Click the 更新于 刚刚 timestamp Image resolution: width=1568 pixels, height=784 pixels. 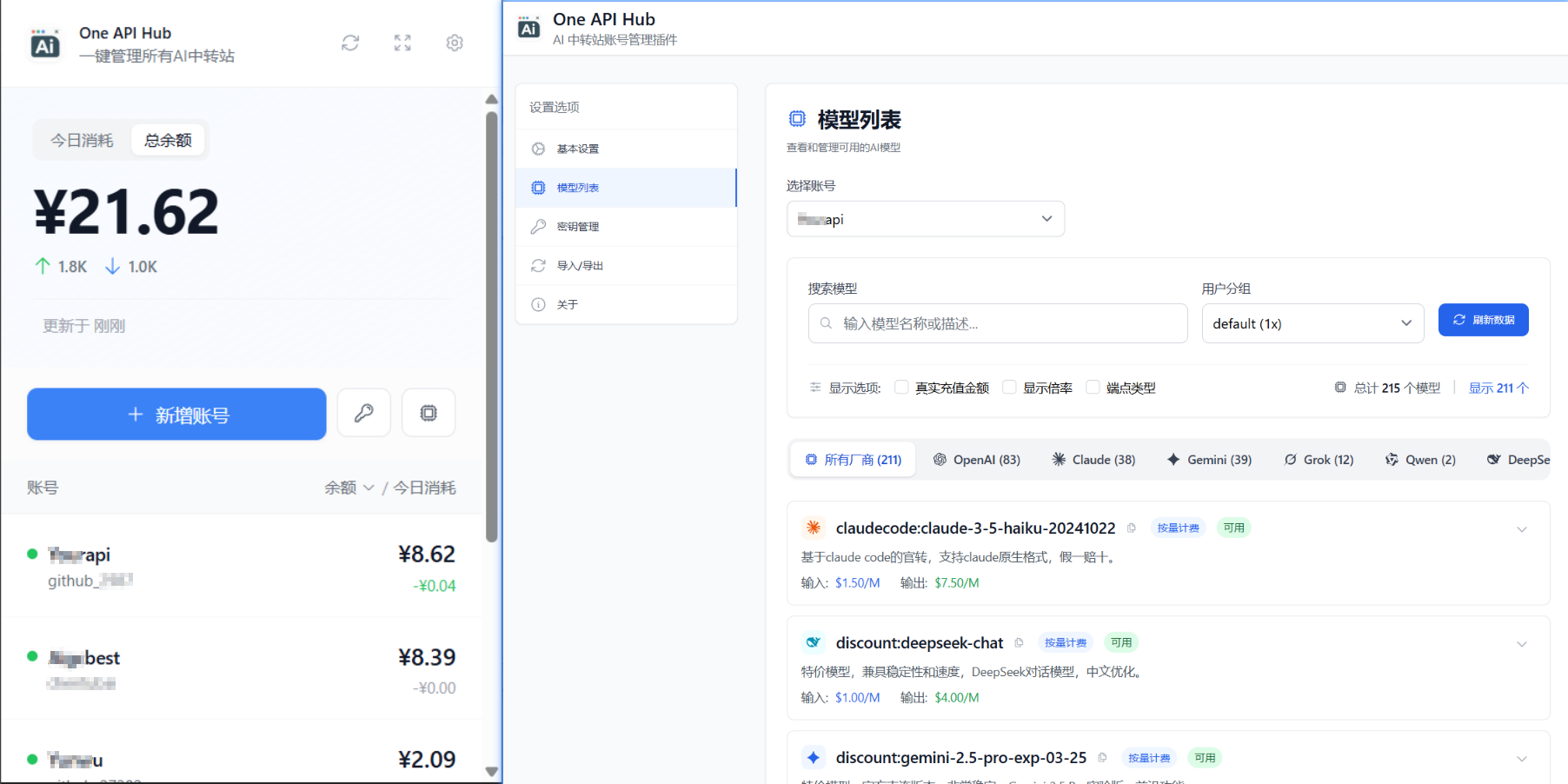tap(84, 326)
